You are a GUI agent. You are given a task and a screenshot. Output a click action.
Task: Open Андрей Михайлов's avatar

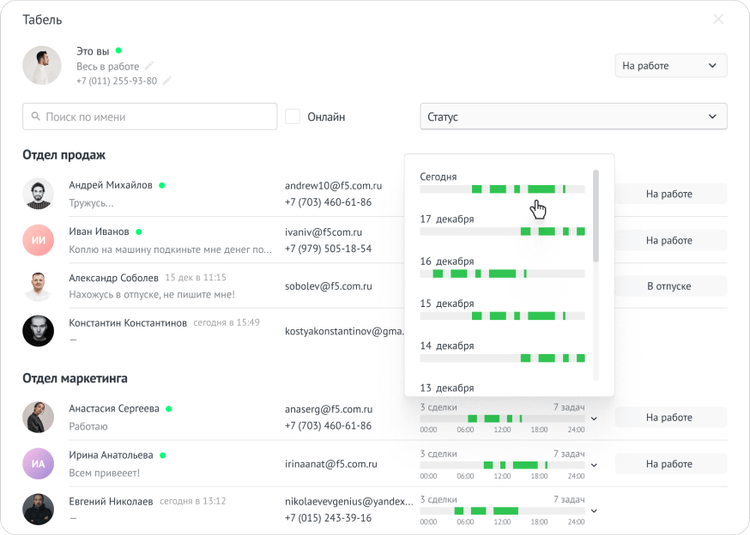point(38,194)
